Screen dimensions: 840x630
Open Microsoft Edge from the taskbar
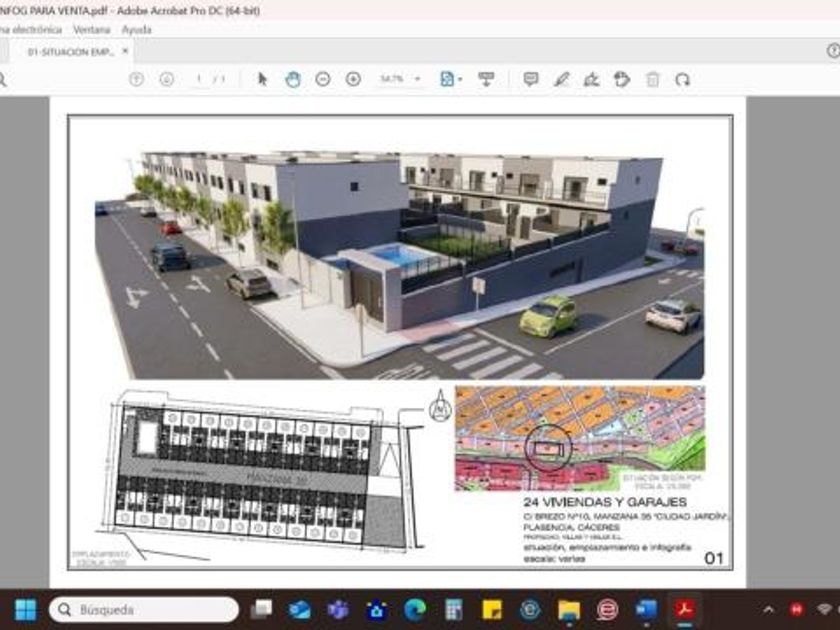click(415, 609)
